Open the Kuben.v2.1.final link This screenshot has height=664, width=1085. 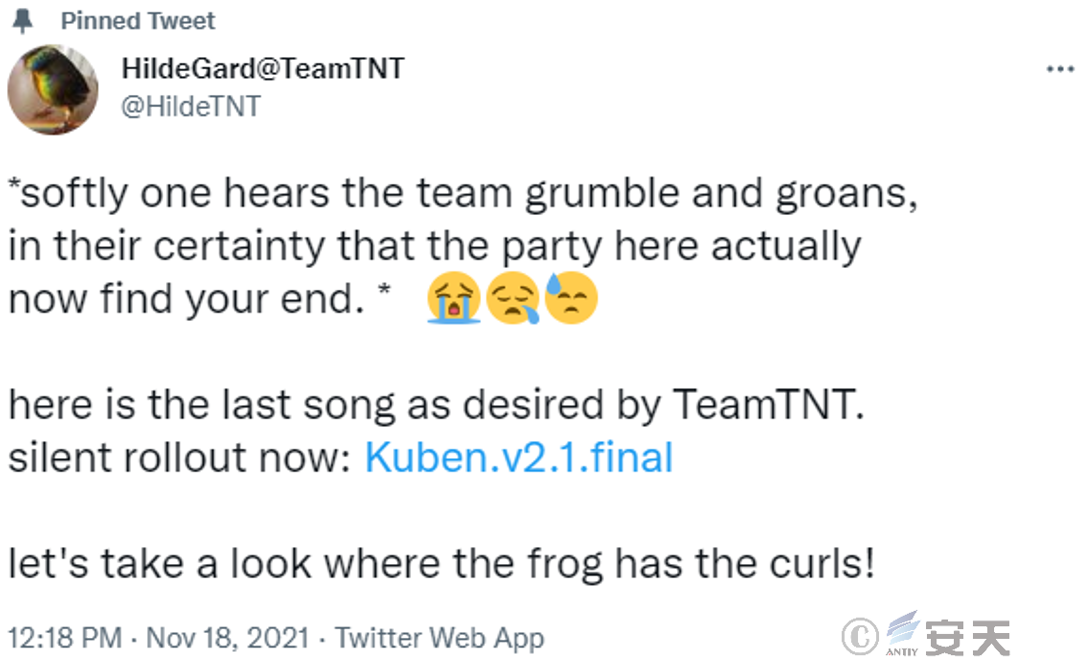point(518,457)
